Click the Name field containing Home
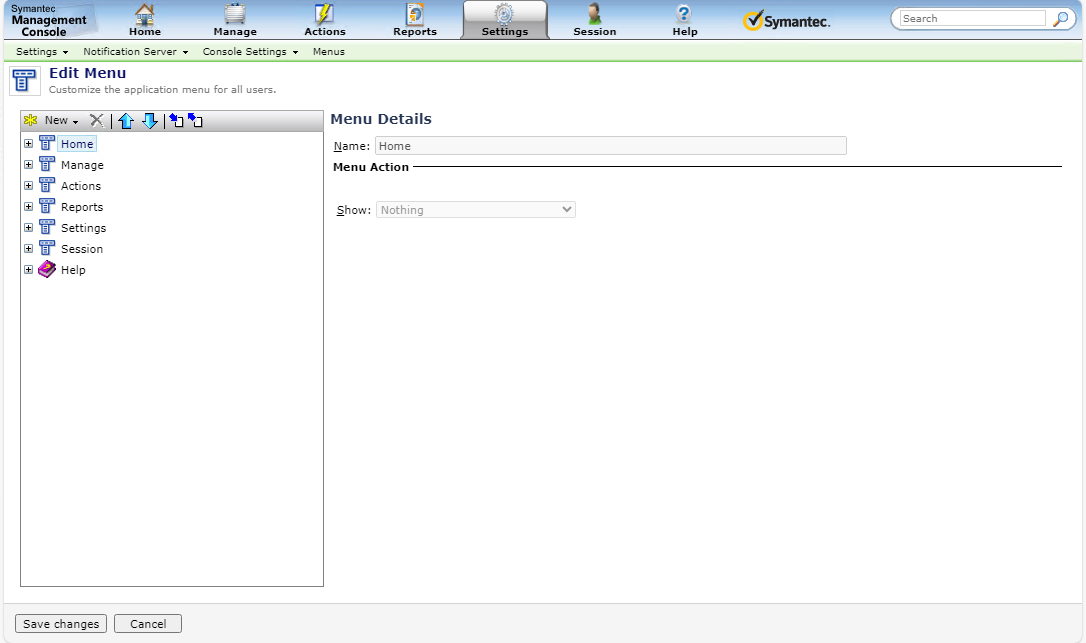Image resolution: width=1086 pixels, height=643 pixels. tap(611, 146)
